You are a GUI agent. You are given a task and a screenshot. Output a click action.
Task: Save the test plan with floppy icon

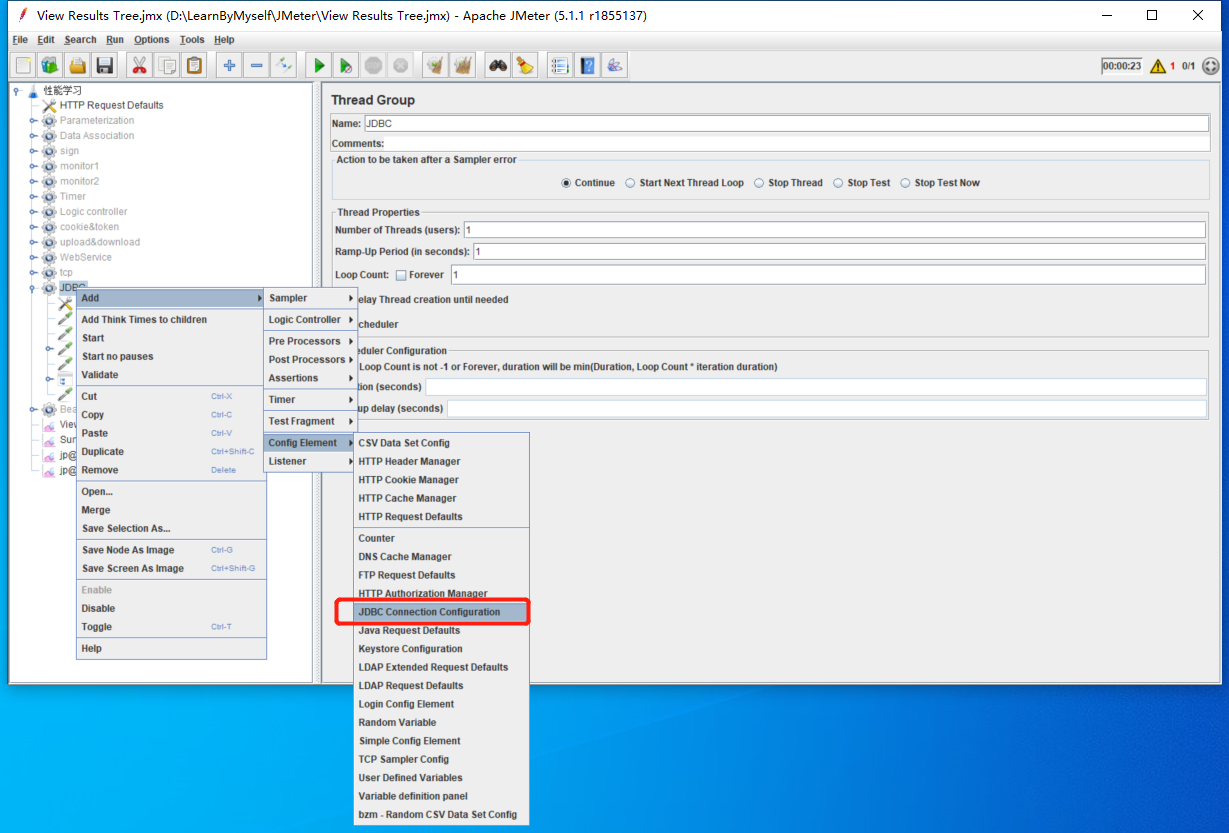[x=104, y=66]
